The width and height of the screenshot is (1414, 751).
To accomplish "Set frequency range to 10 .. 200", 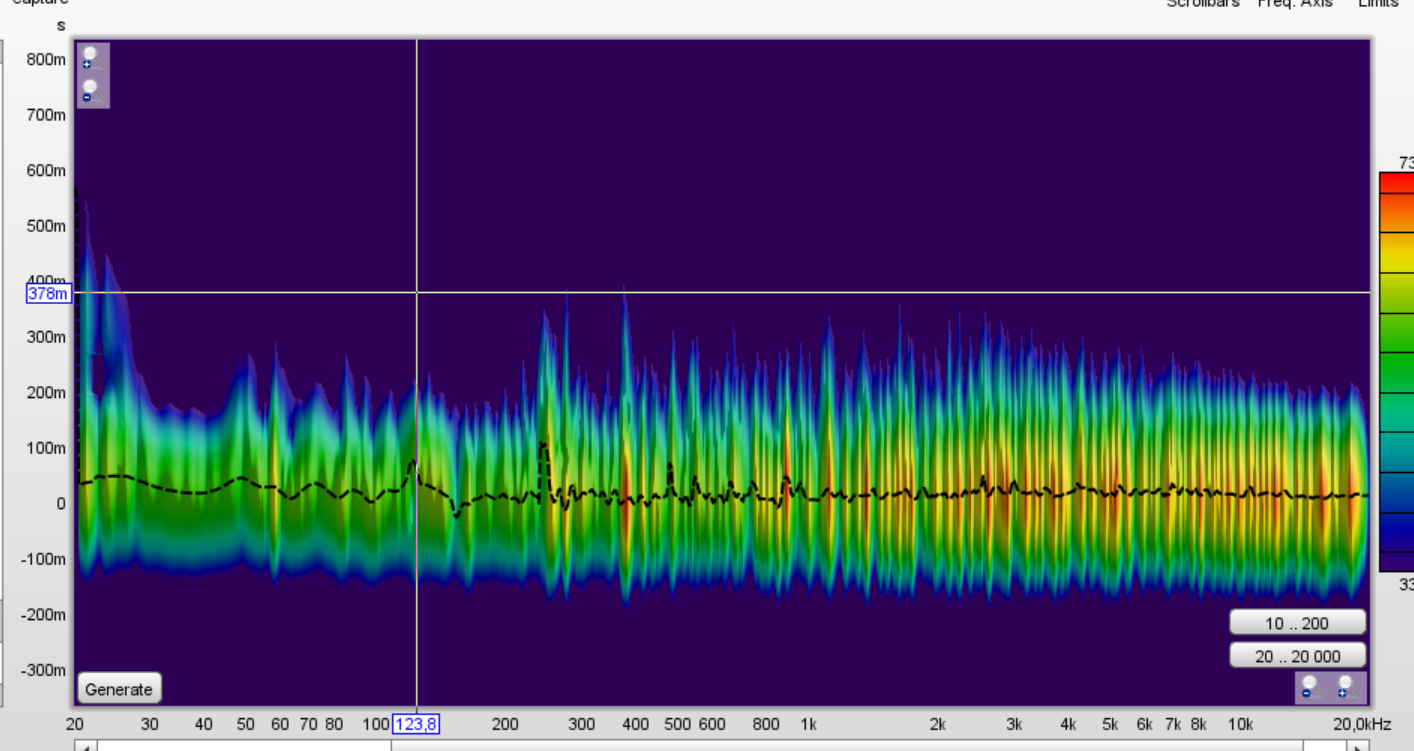I will [1297, 623].
